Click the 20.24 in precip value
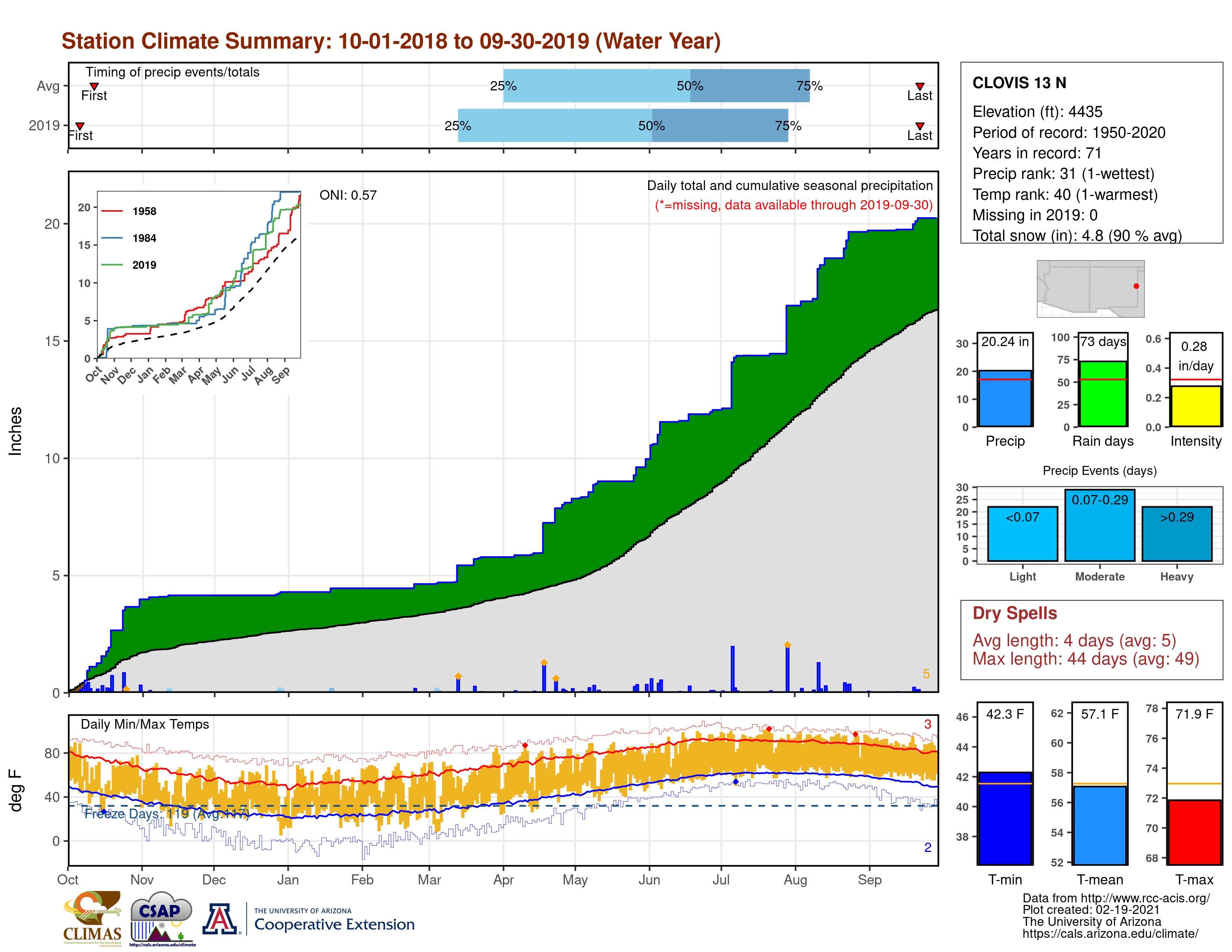1232x952 pixels. (x=1005, y=342)
